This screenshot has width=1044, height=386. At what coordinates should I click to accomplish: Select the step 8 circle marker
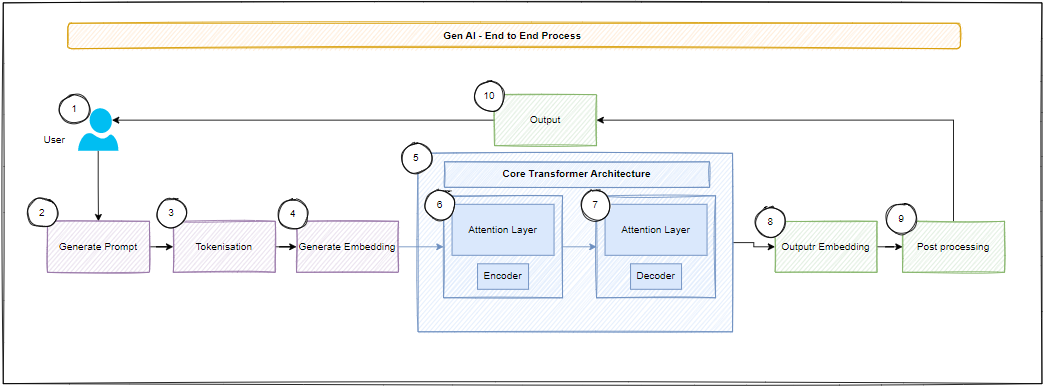tap(770, 222)
